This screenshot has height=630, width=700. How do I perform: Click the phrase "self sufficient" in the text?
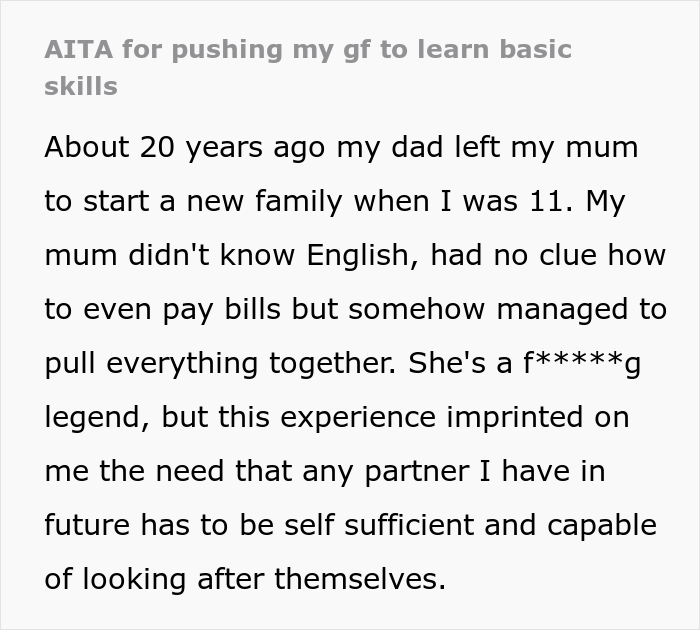click(x=379, y=524)
